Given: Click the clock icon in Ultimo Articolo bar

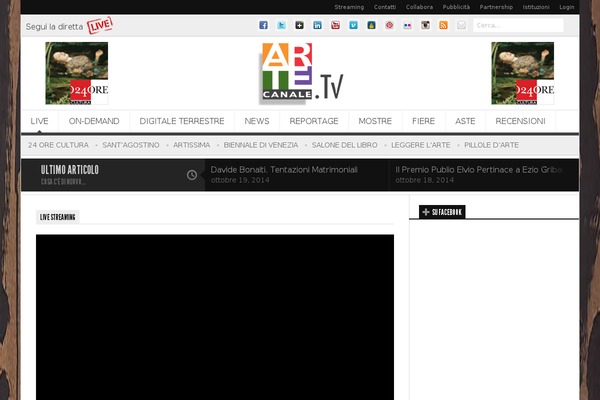Looking at the screenshot, I should pyautogui.click(x=192, y=175).
